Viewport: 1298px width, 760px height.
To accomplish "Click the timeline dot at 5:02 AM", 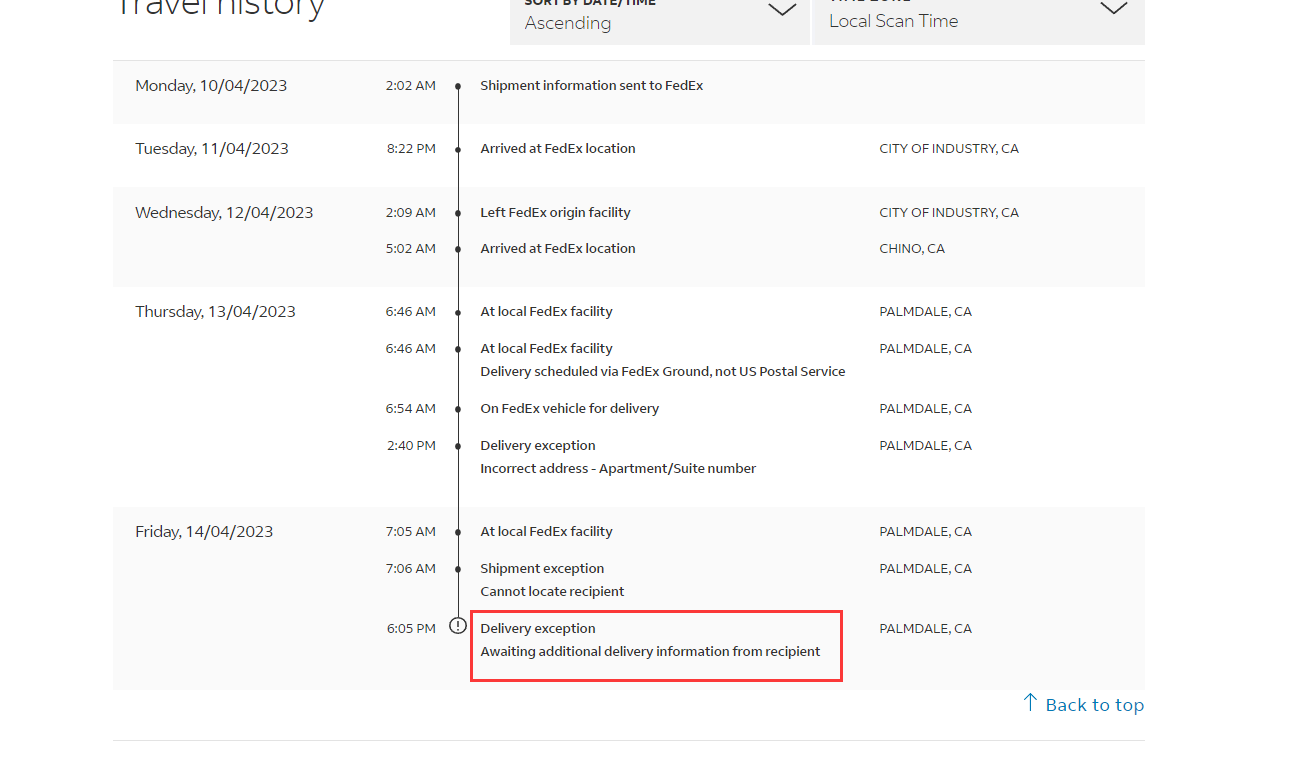I will [458, 249].
